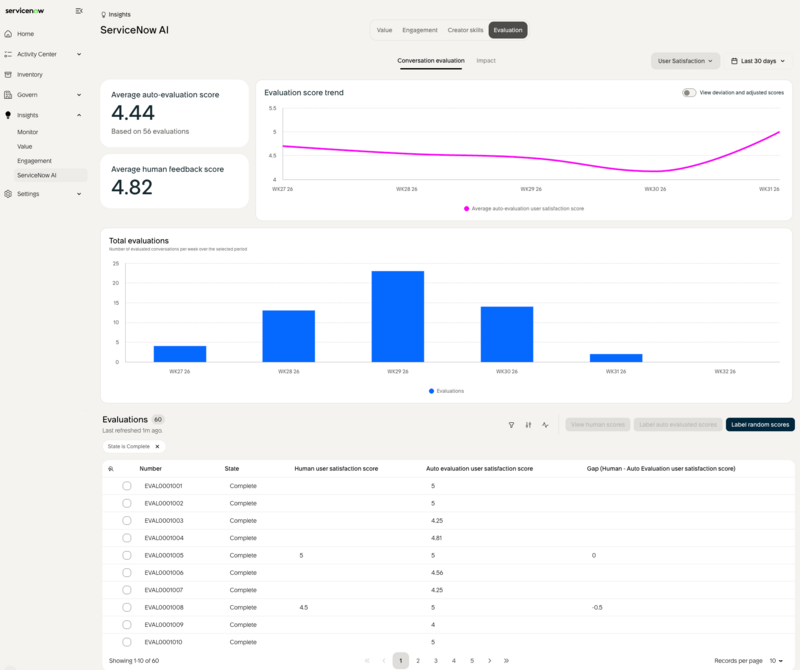
Task: Click the View human scores button
Action: [x=597, y=425]
